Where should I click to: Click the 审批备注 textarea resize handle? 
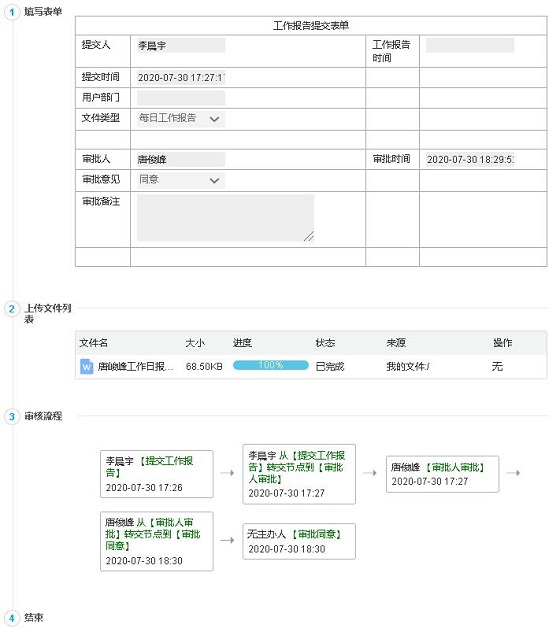(309, 236)
